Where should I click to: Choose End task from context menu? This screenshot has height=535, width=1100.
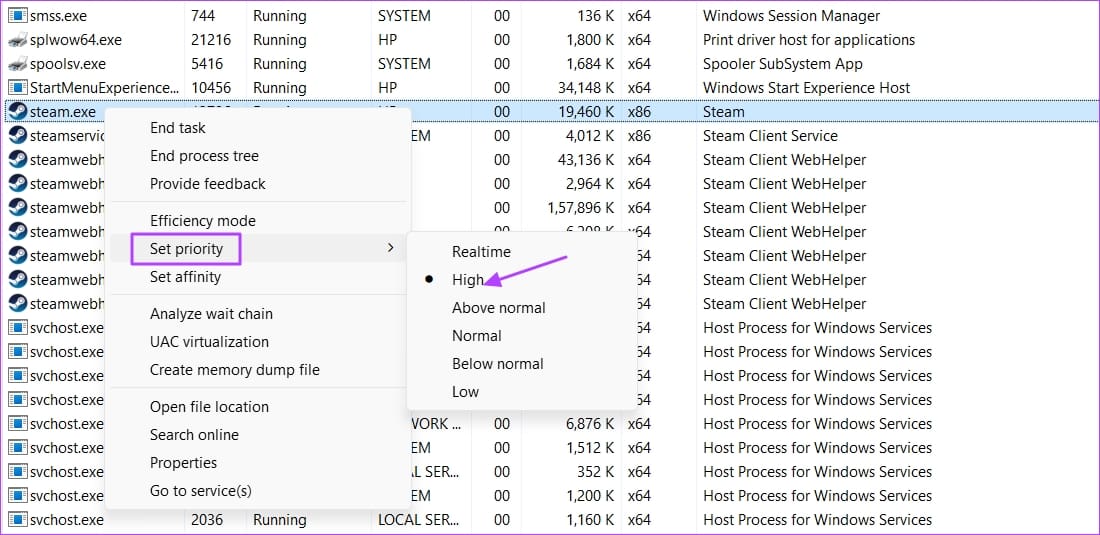[x=257, y=128]
